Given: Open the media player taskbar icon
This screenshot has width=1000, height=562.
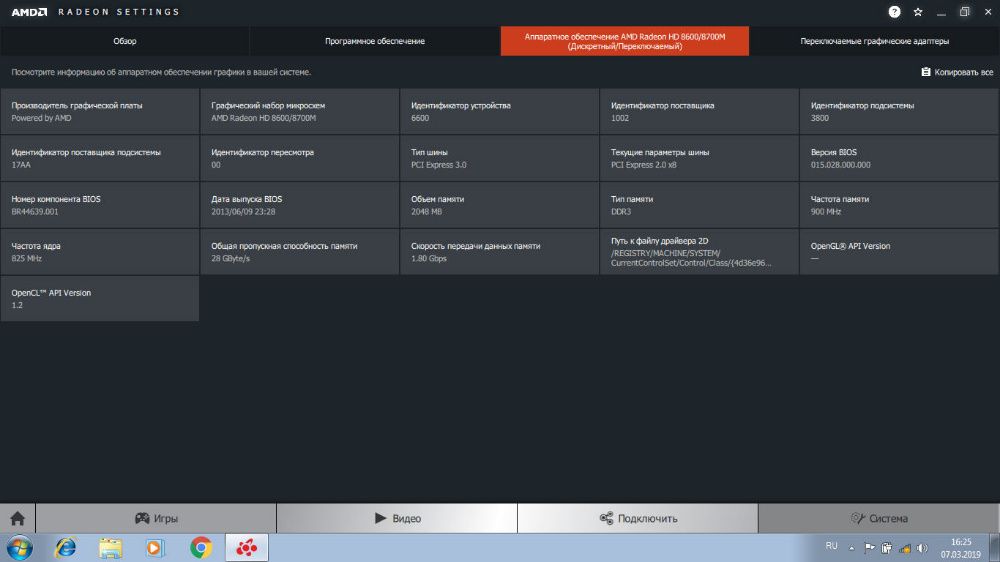Looking at the screenshot, I should [x=155, y=547].
